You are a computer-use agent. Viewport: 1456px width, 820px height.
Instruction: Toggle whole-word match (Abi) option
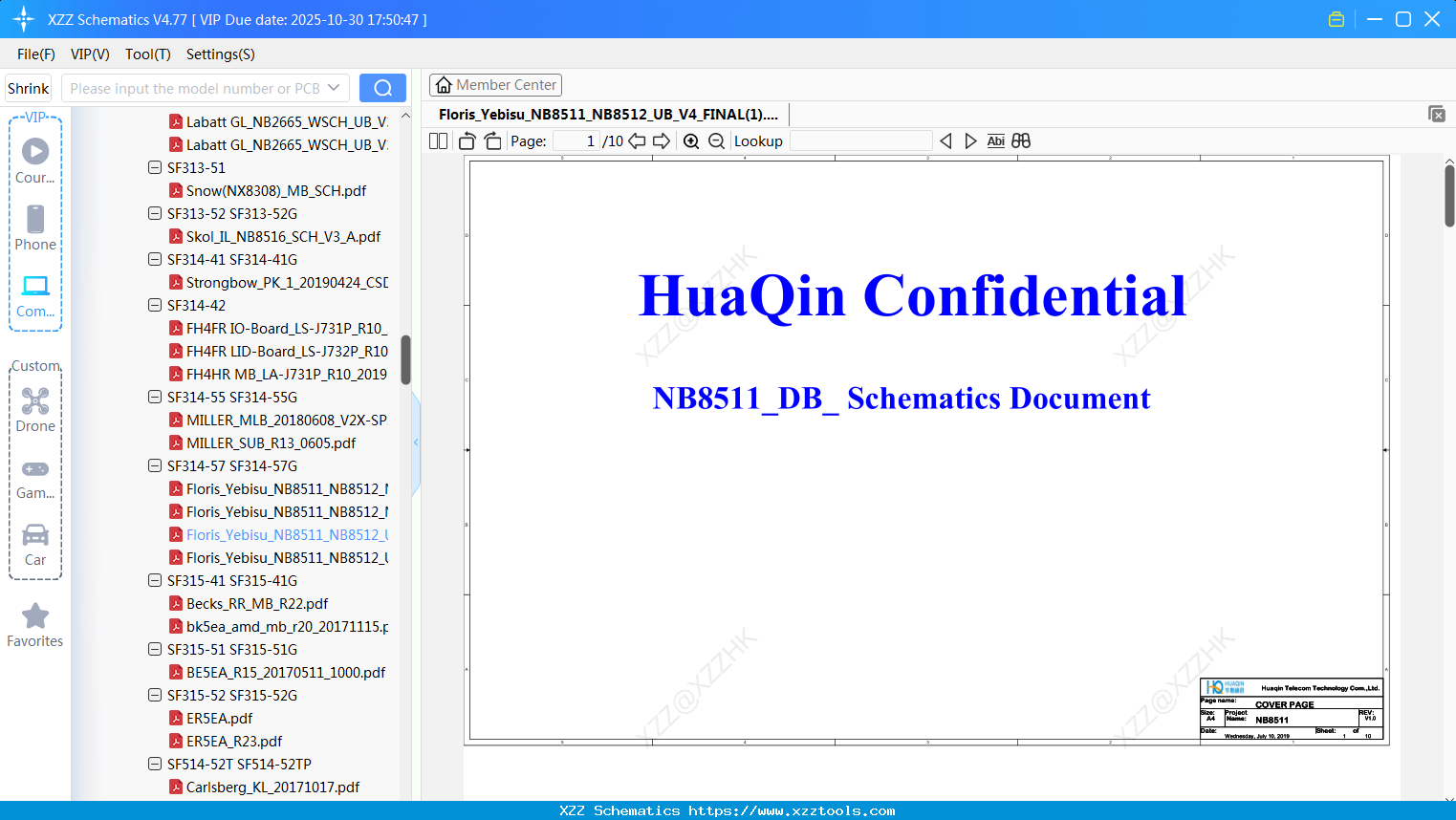pos(995,140)
